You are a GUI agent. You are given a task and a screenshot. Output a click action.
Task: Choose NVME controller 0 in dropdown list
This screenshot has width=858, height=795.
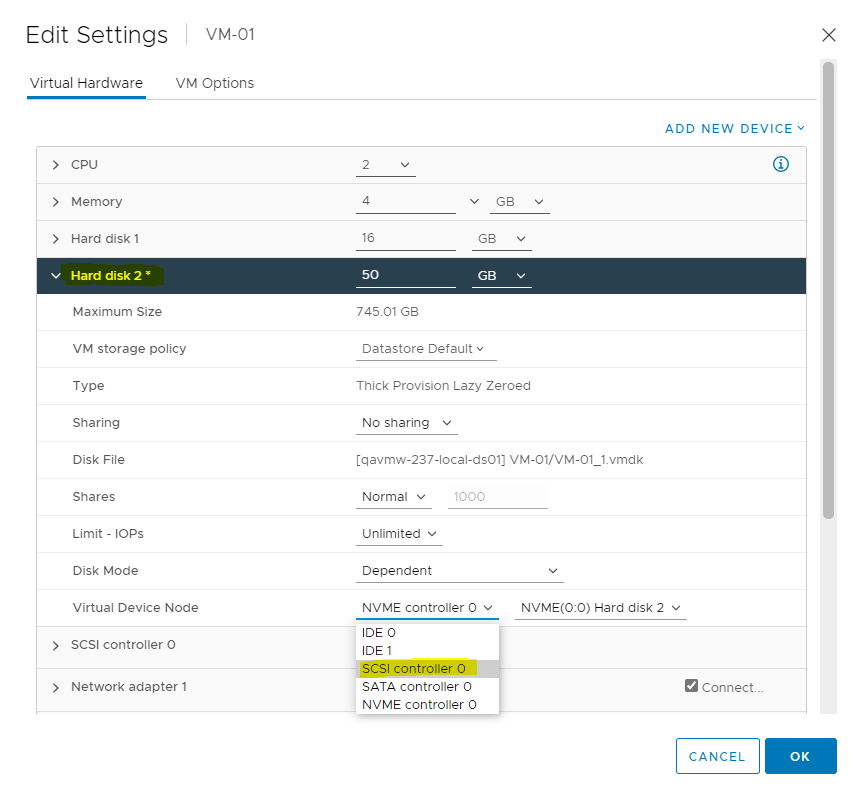(x=427, y=705)
